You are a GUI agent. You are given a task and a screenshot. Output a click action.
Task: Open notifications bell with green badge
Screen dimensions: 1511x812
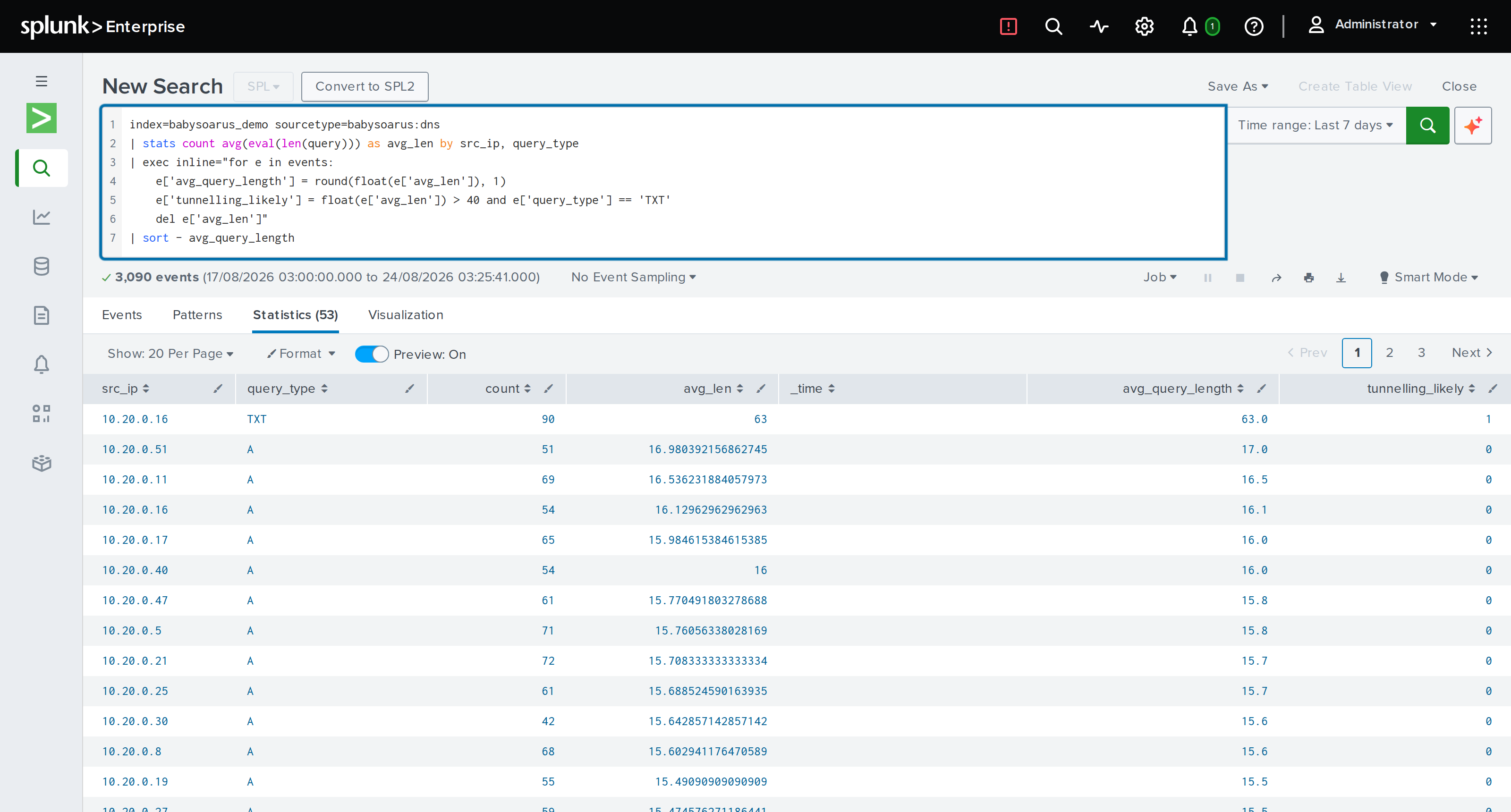pos(1199,26)
